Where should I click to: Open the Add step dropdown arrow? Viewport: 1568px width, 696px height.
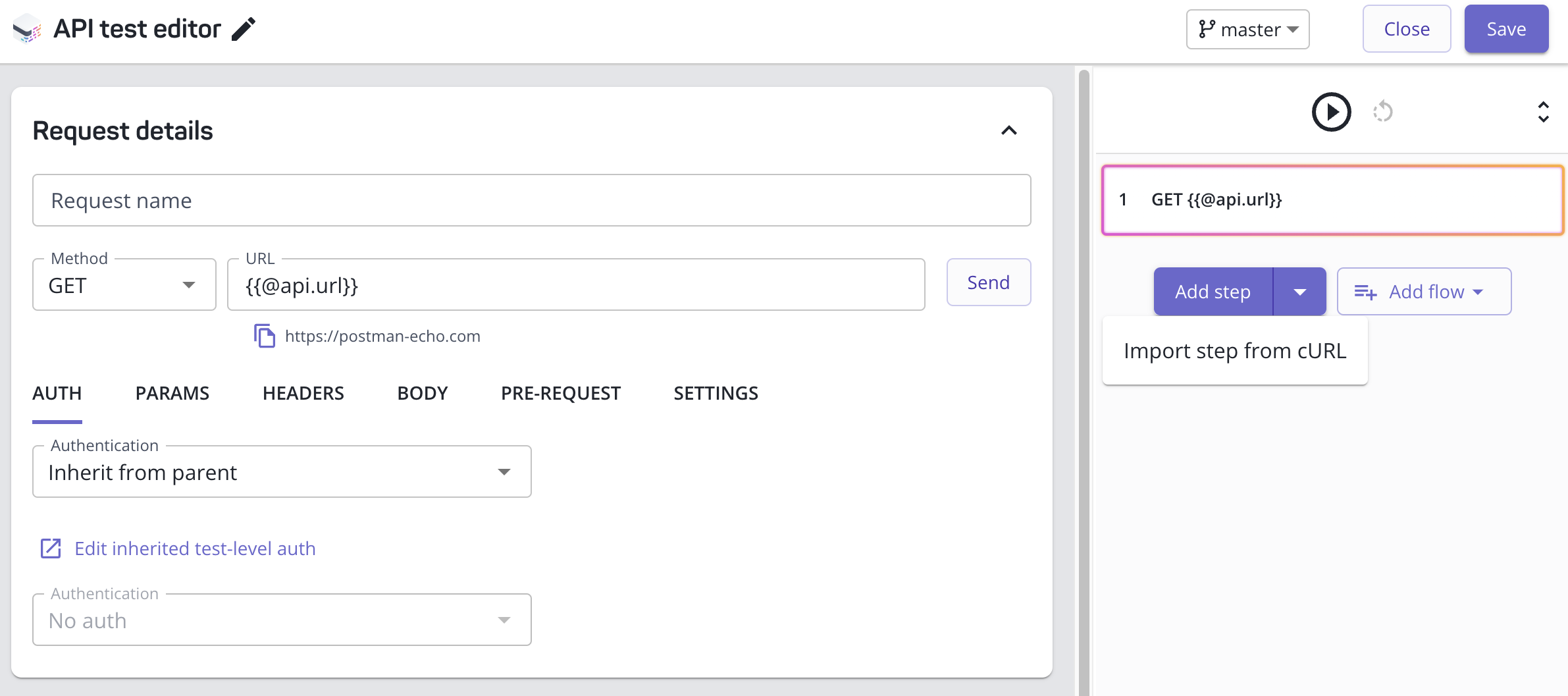[1299, 291]
